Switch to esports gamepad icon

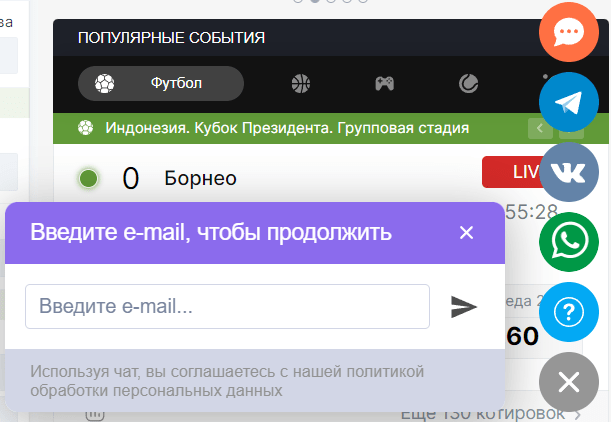tap(385, 83)
